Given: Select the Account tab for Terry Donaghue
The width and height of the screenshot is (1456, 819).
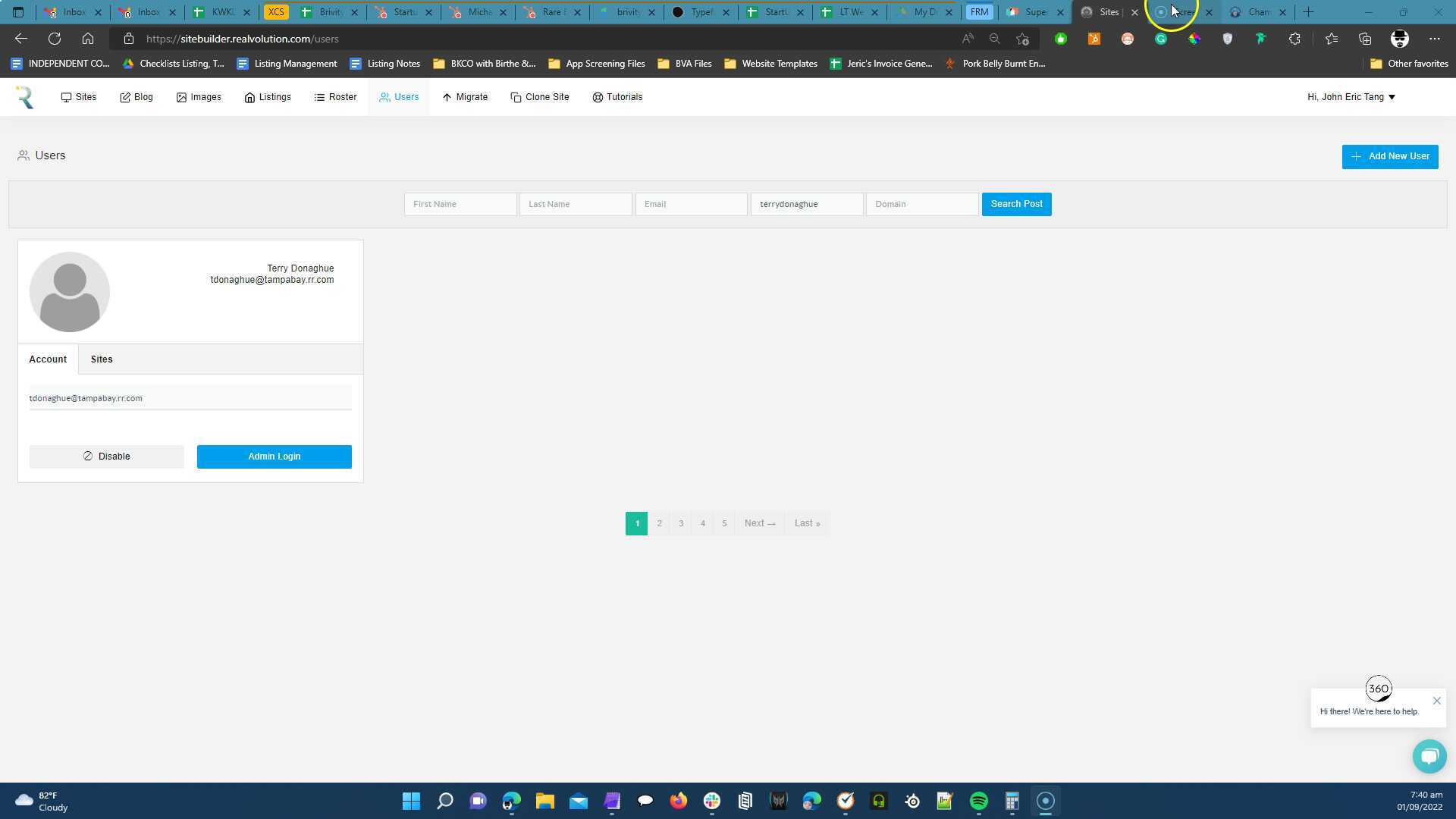Looking at the screenshot, I should (x=48, y=359).
